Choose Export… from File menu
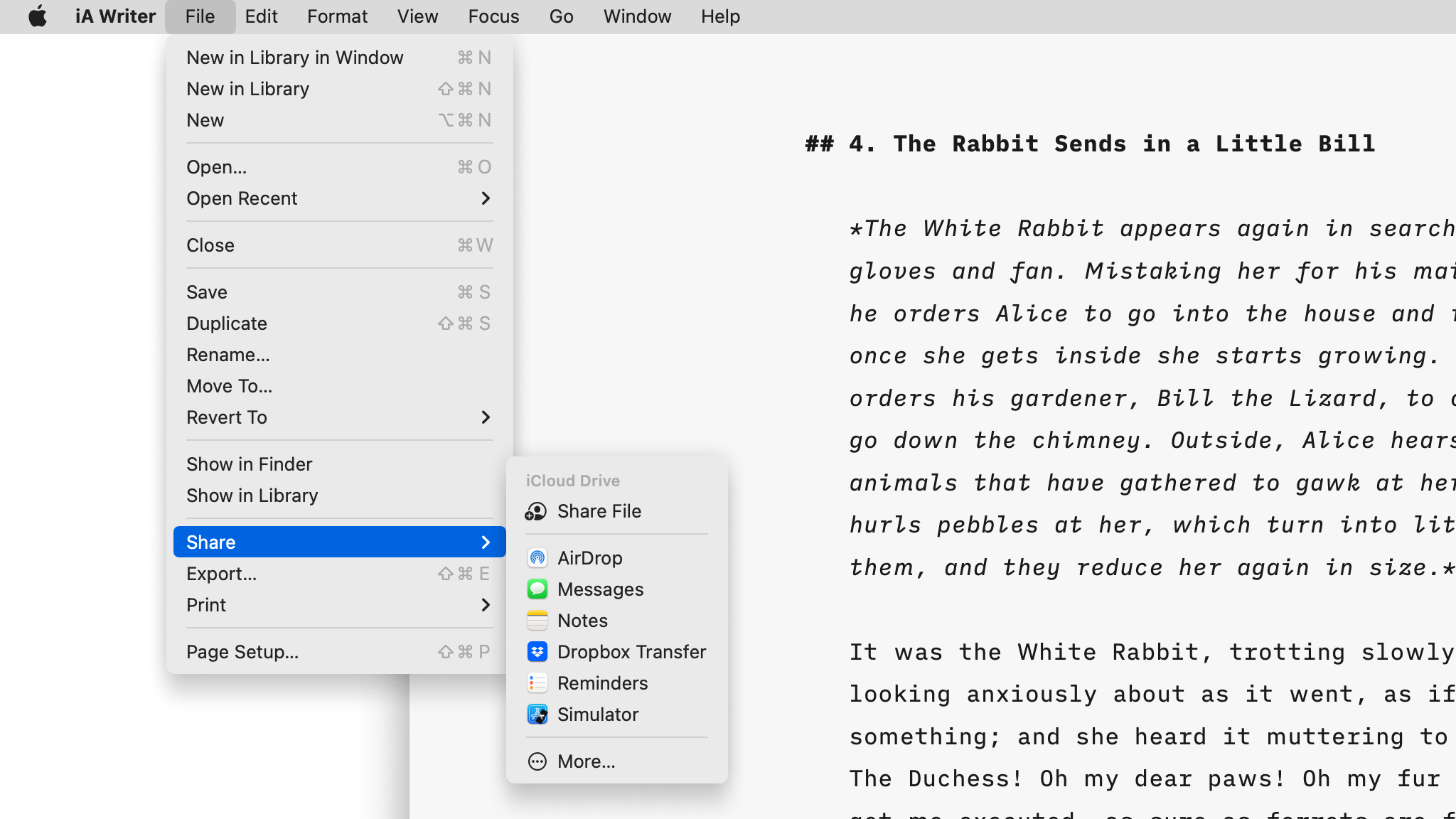The height and width of the screenshot is (819, 1456). click(x=222, y=574)
